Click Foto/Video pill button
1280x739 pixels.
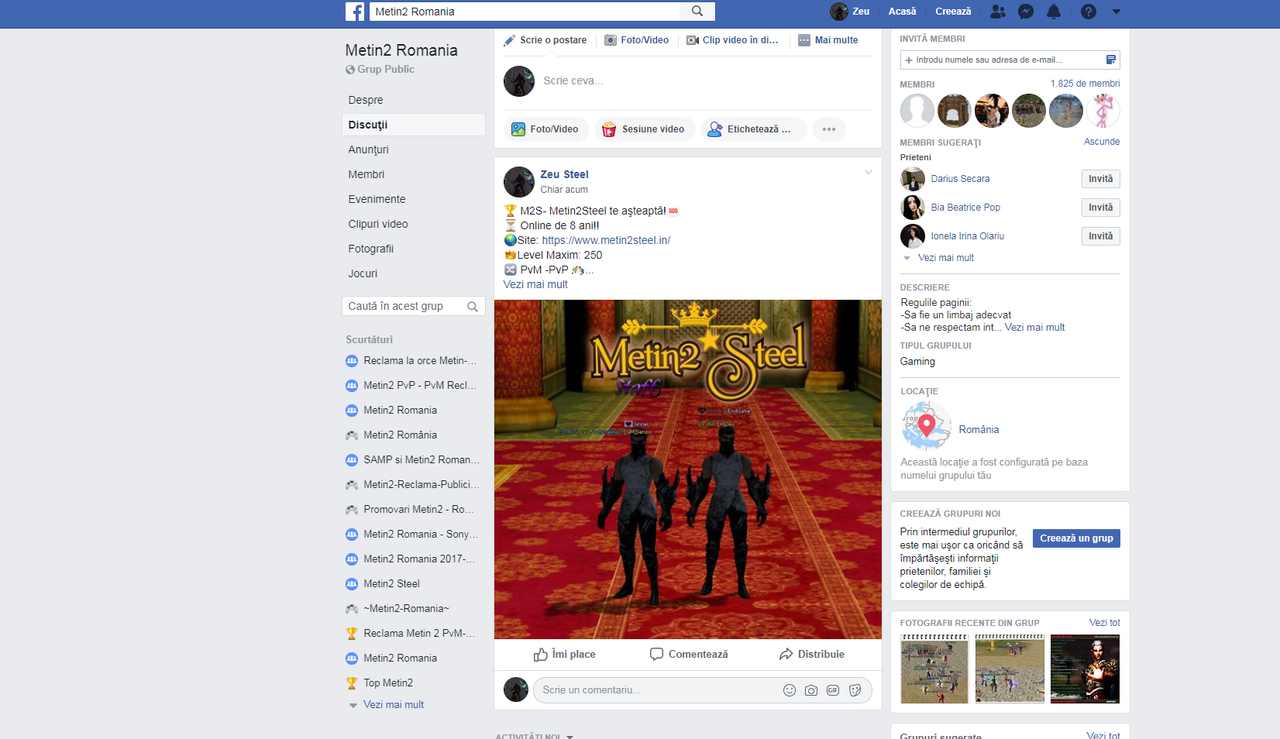[x=545, y=129]
